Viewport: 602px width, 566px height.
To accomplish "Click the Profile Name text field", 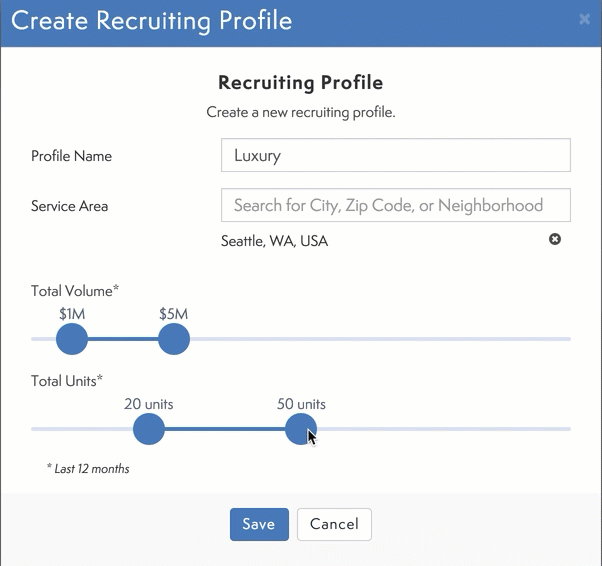I will coord(395,155).
